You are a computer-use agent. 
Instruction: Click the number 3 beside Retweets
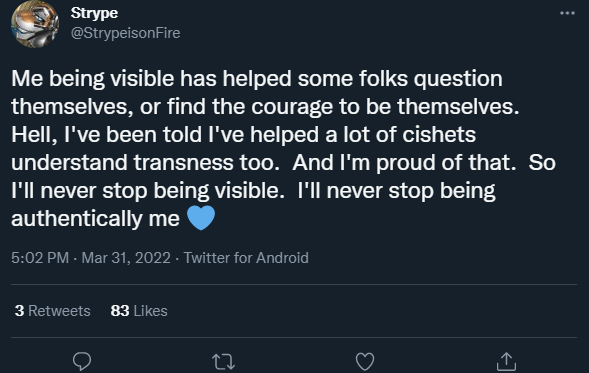20,311
